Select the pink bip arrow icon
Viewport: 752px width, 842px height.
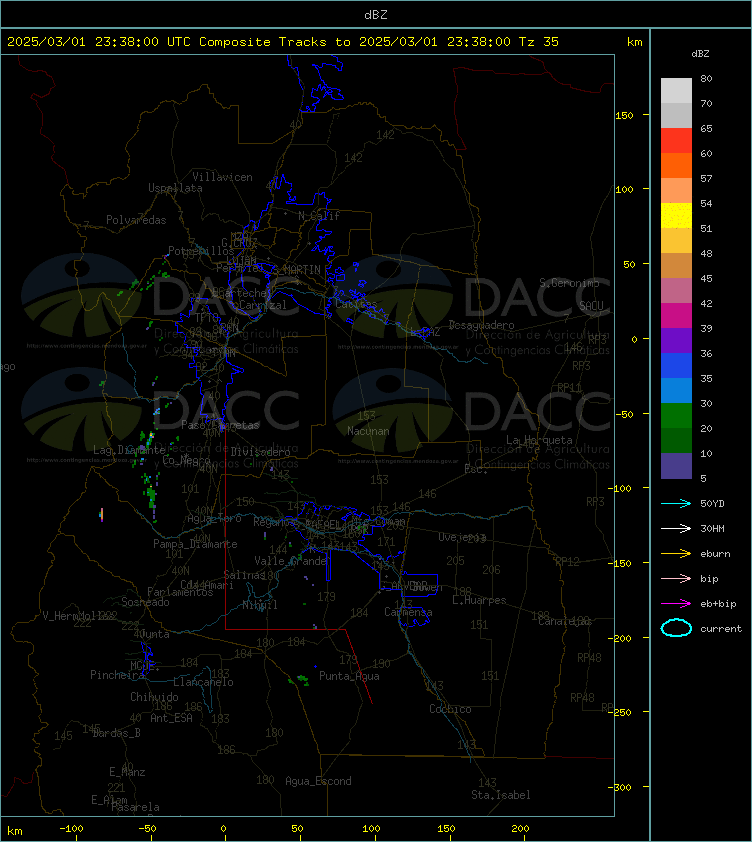tap(676, 578)
